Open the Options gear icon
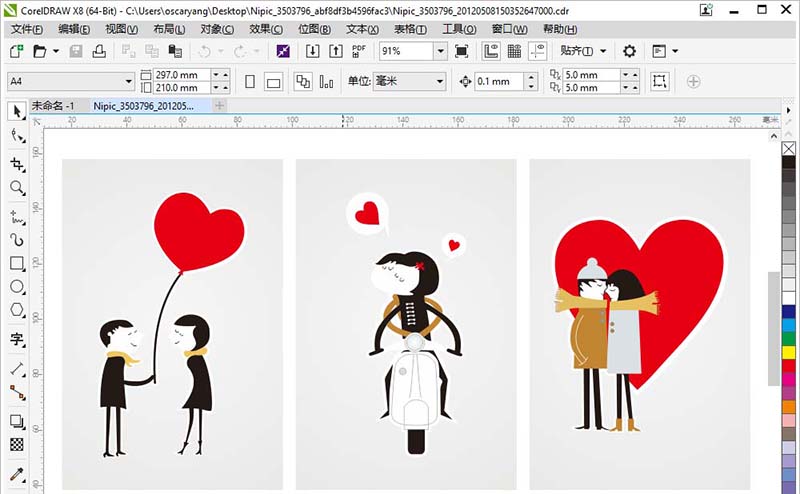The height and width of the screenshot is (494, 800). [x=629, y=51]
